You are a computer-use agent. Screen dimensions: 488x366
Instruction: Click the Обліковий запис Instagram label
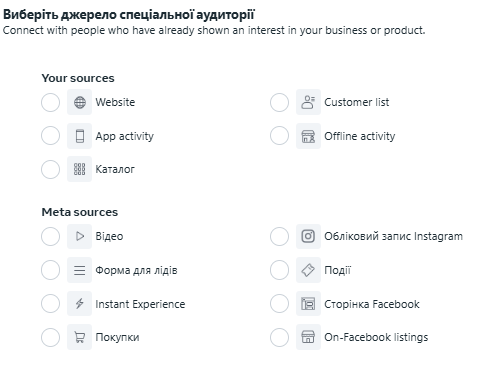[393, 236]
